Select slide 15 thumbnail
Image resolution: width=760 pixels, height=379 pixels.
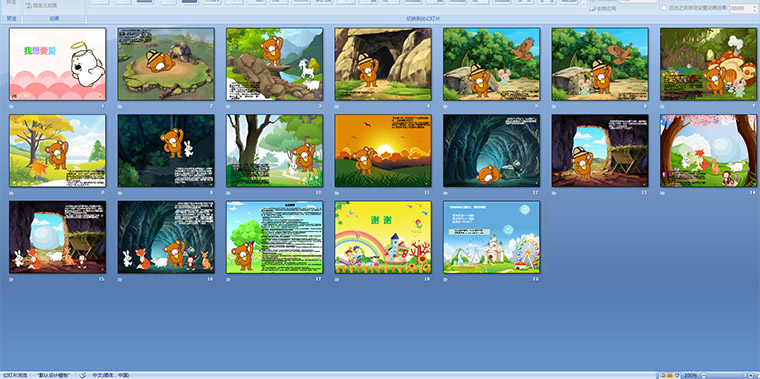click(57, 237)
